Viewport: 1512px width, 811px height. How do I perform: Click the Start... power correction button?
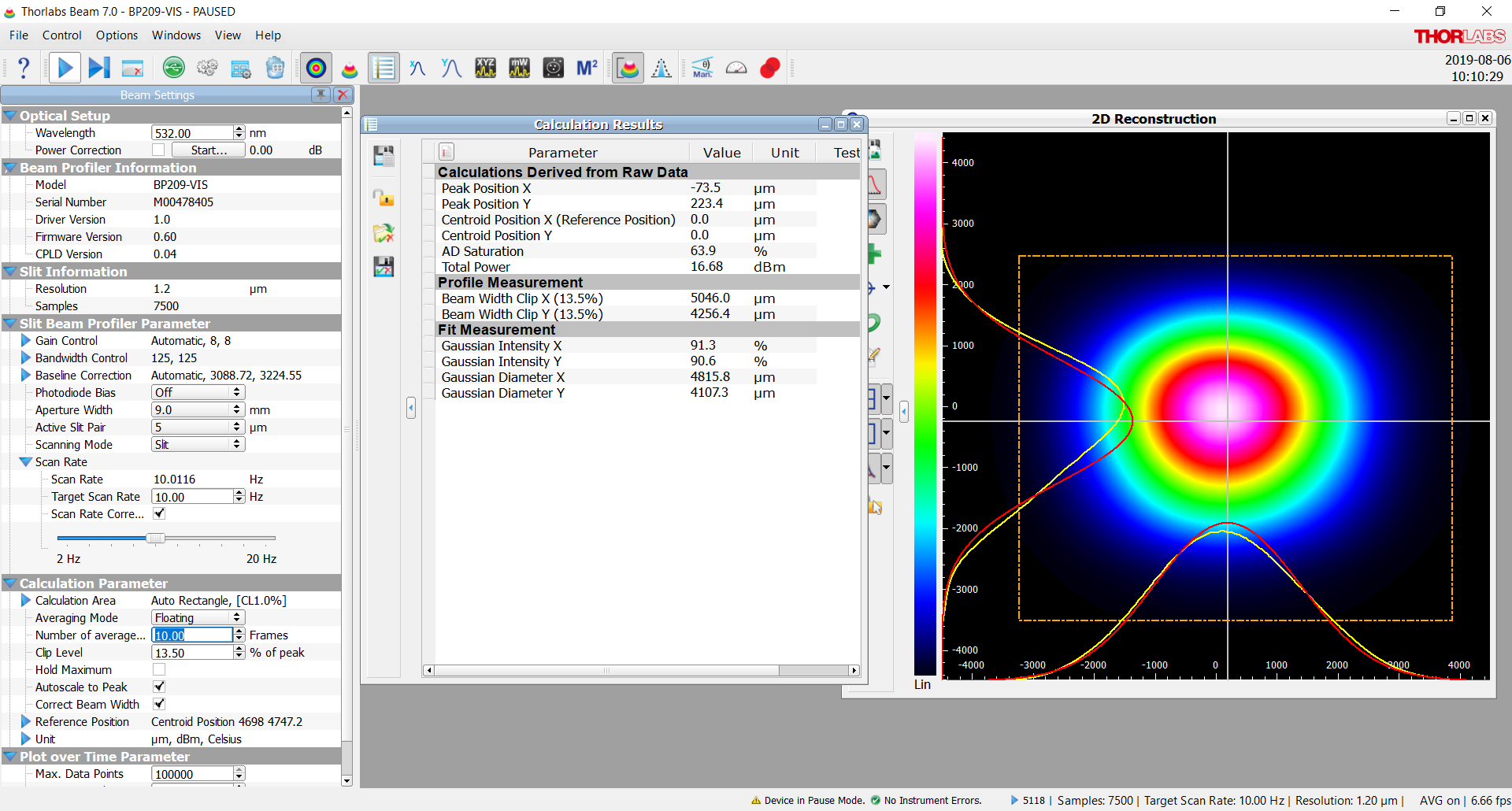coord(209,150)
